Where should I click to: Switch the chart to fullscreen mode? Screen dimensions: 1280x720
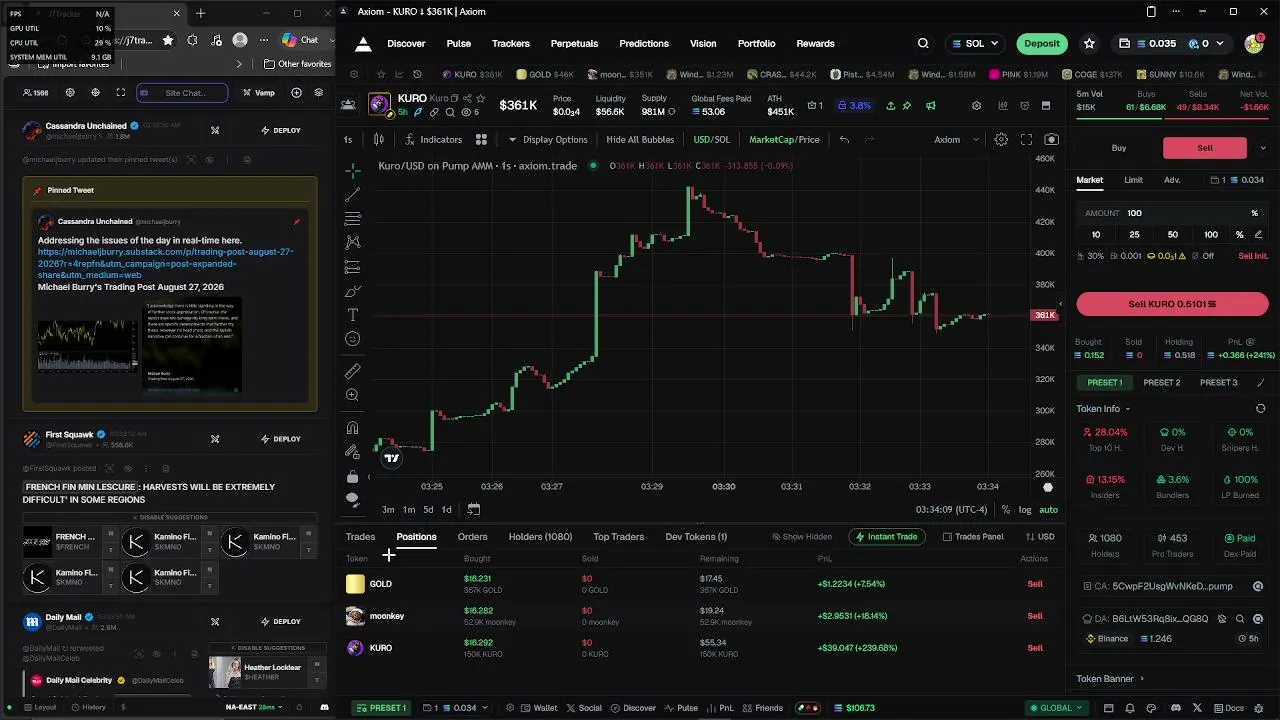[x=1026, y=140]
